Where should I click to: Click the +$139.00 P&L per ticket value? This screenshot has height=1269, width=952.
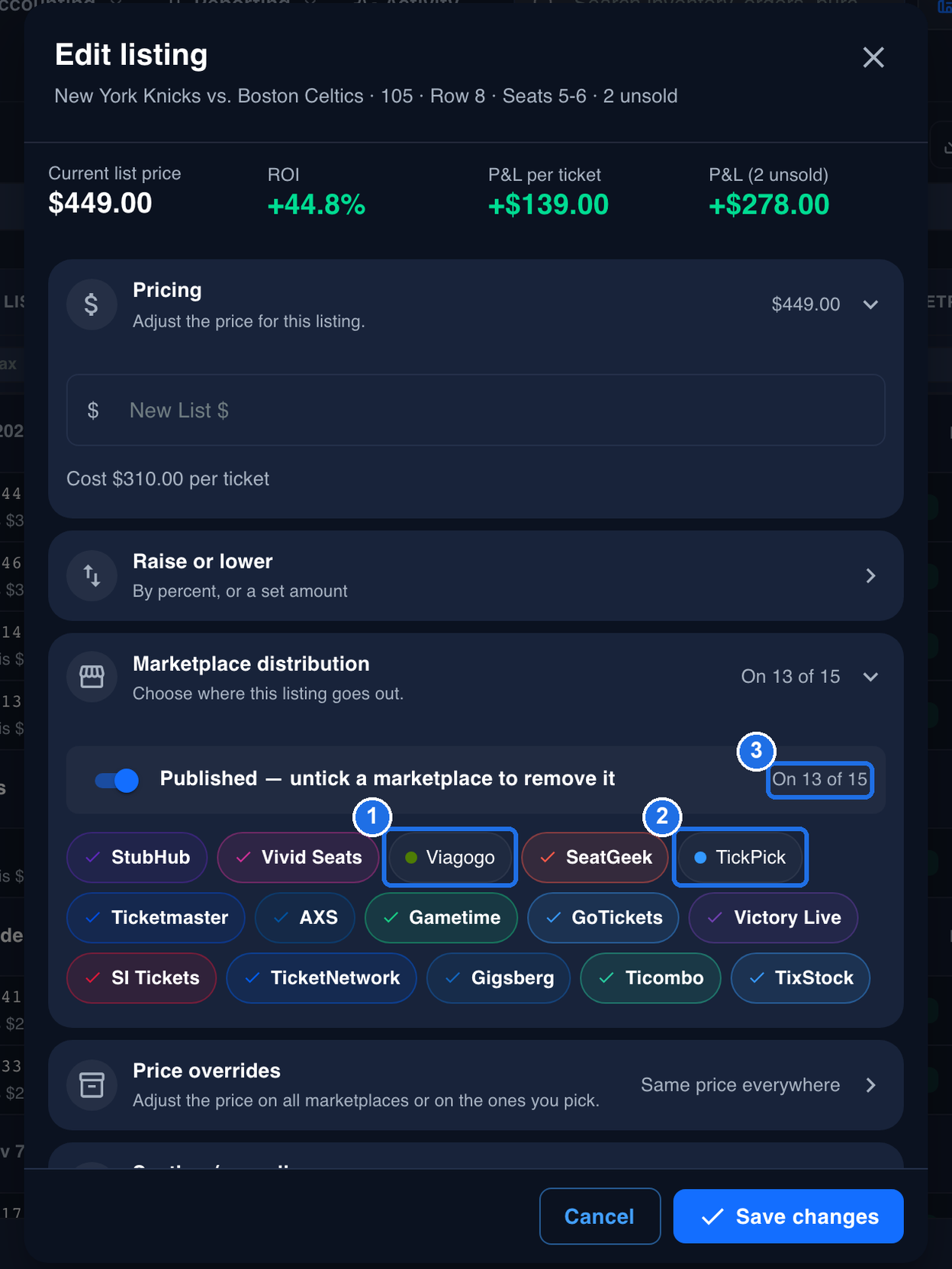click(x=548, y=205)
